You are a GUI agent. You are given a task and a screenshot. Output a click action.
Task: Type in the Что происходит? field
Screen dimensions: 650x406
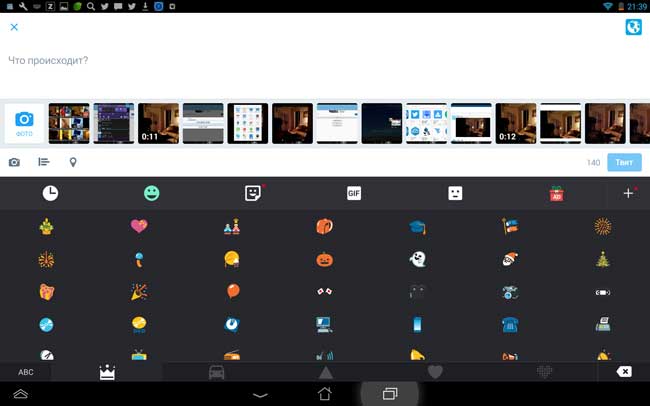[x=300, y=61]
